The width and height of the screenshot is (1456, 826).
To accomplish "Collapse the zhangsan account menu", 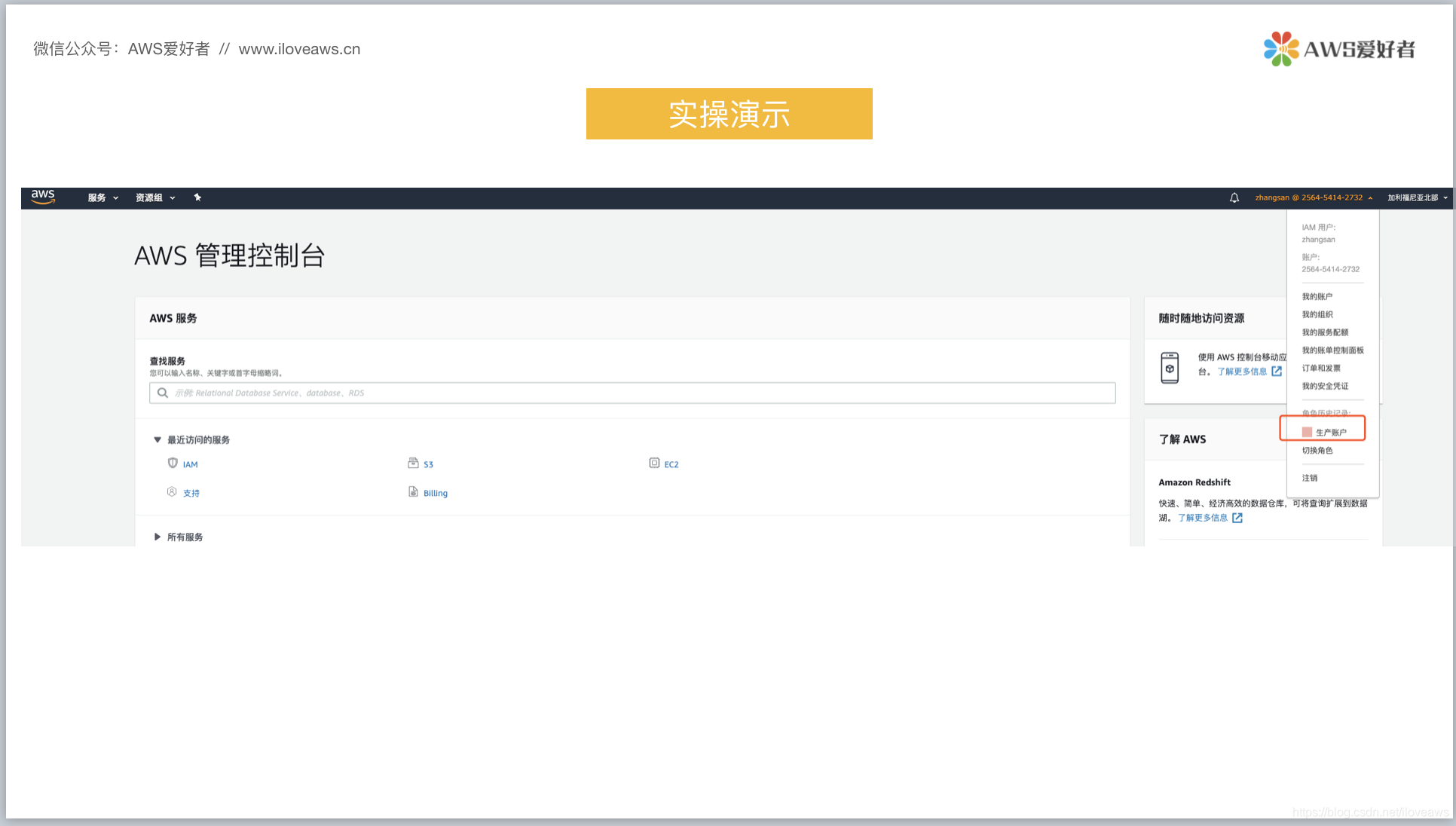I will (1314, 198).
